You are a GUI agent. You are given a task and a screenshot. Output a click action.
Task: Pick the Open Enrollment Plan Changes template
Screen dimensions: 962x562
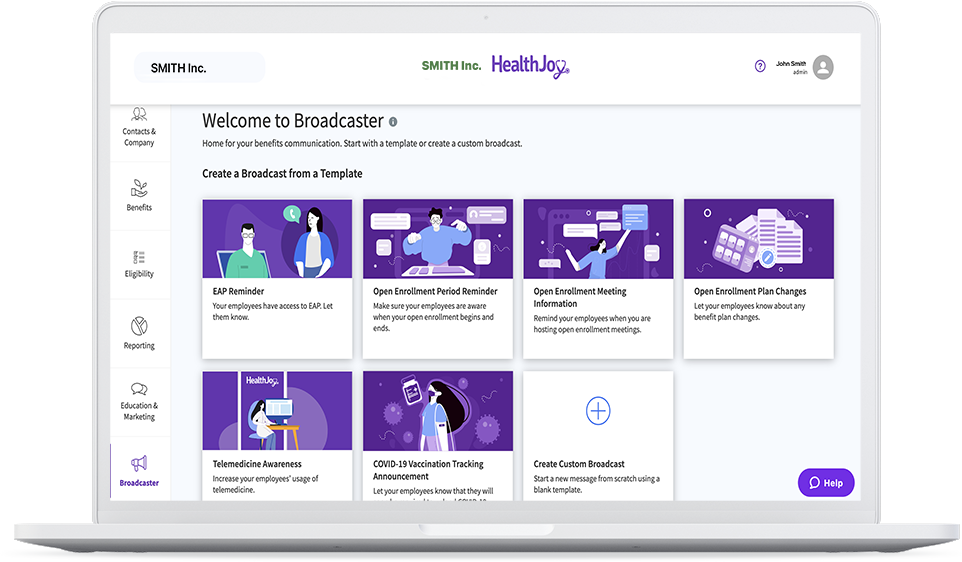click(758, 279)
